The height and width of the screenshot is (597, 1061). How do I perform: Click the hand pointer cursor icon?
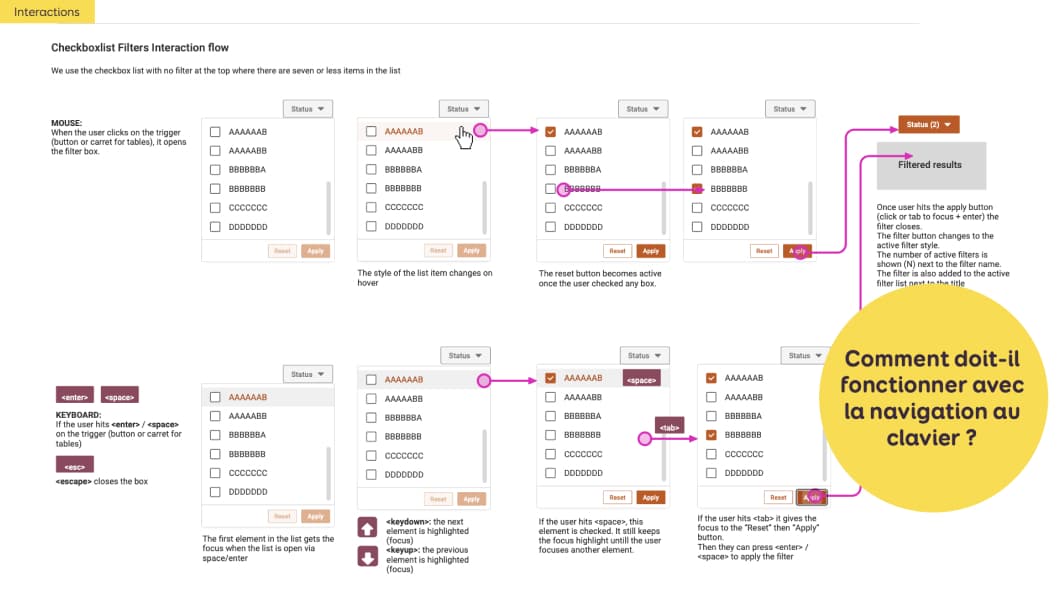point(464,138)
